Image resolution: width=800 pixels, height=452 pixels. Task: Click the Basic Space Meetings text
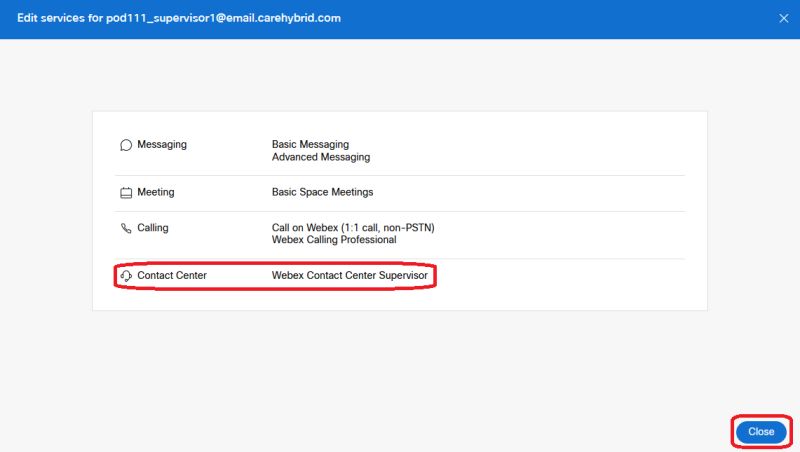(x=322, y=192)
